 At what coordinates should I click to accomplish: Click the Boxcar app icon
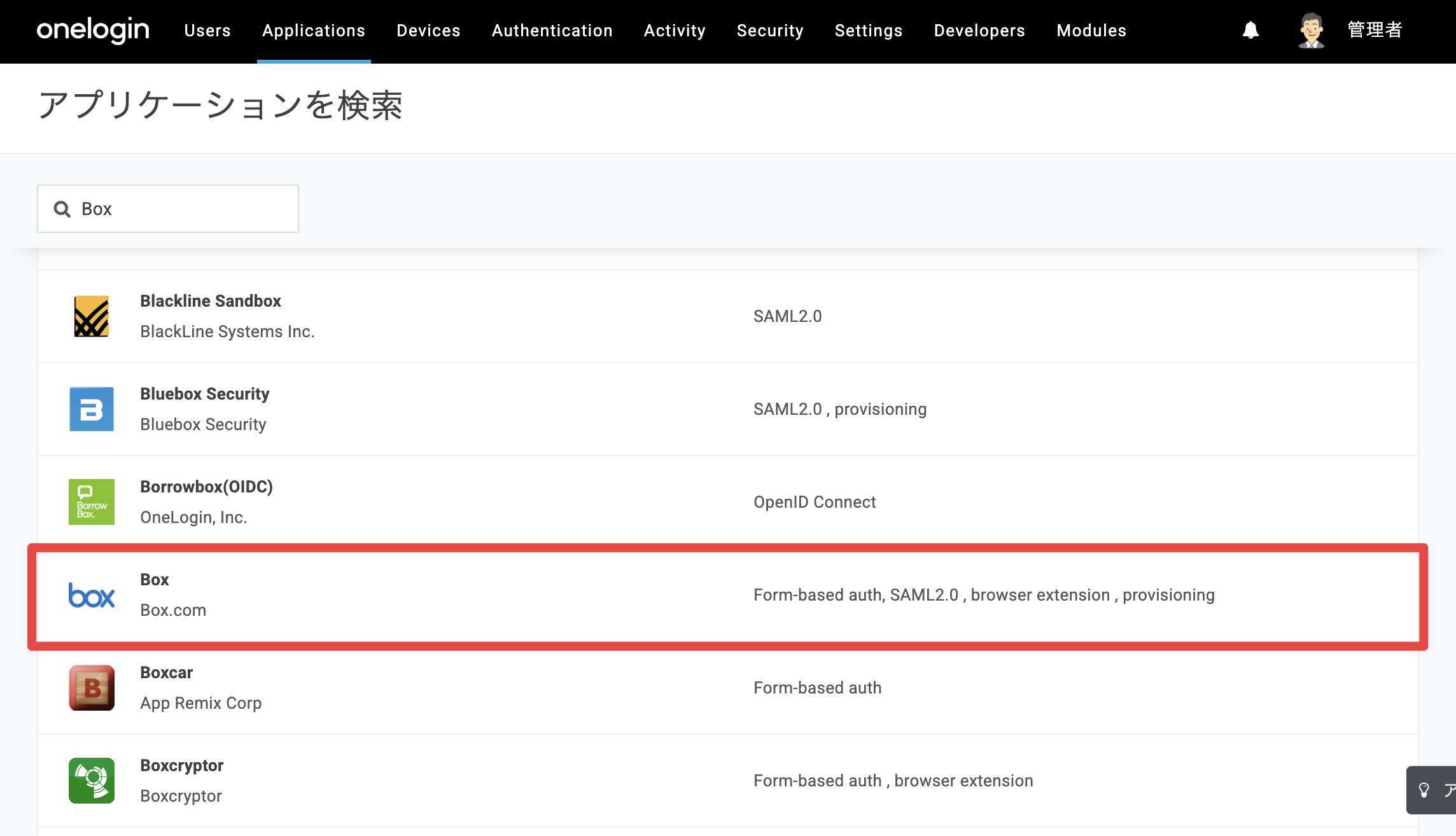92,688
